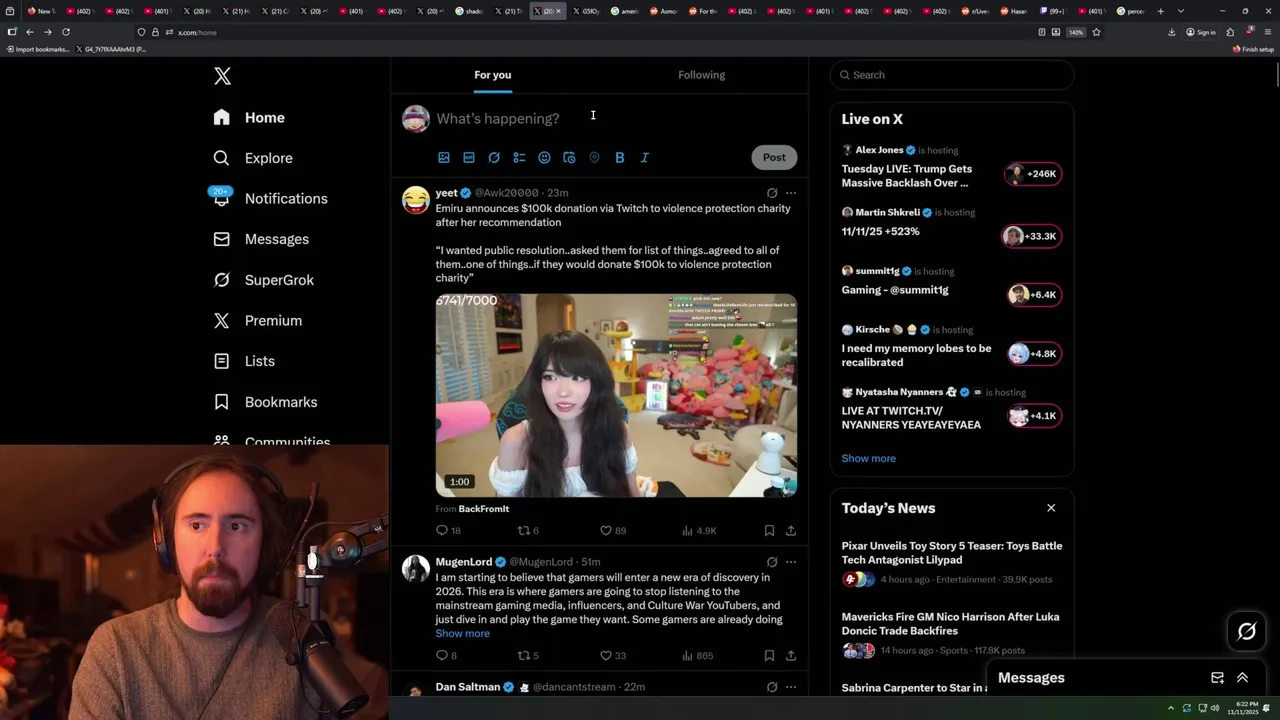Open Lists in the sidebar
Image resolution: width=1280 pixels, height=720 pixels.
point(244,361)
